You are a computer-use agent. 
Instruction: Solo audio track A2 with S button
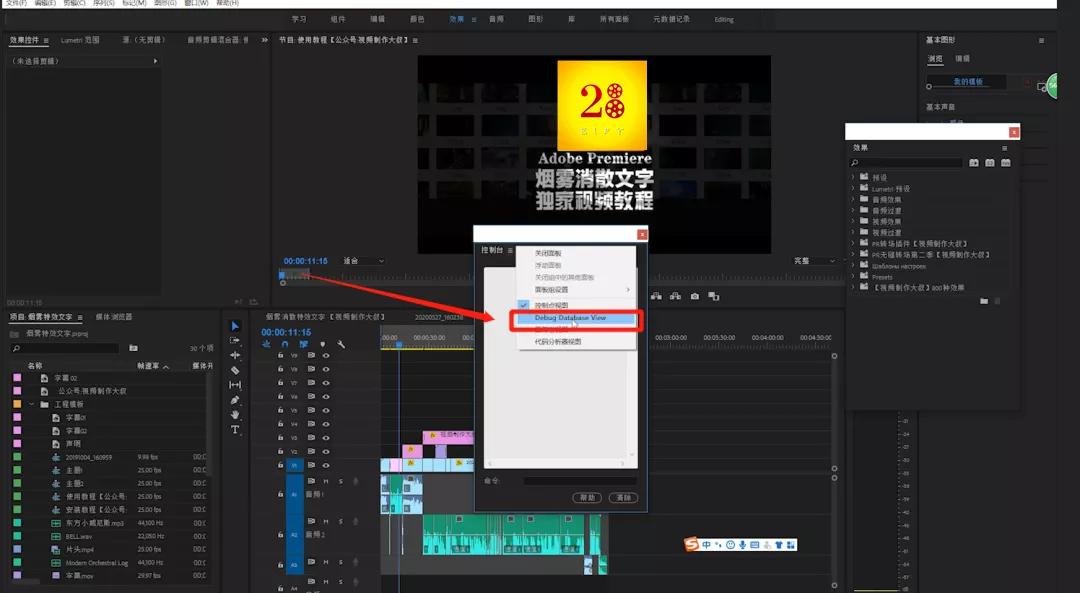[340, 521]
